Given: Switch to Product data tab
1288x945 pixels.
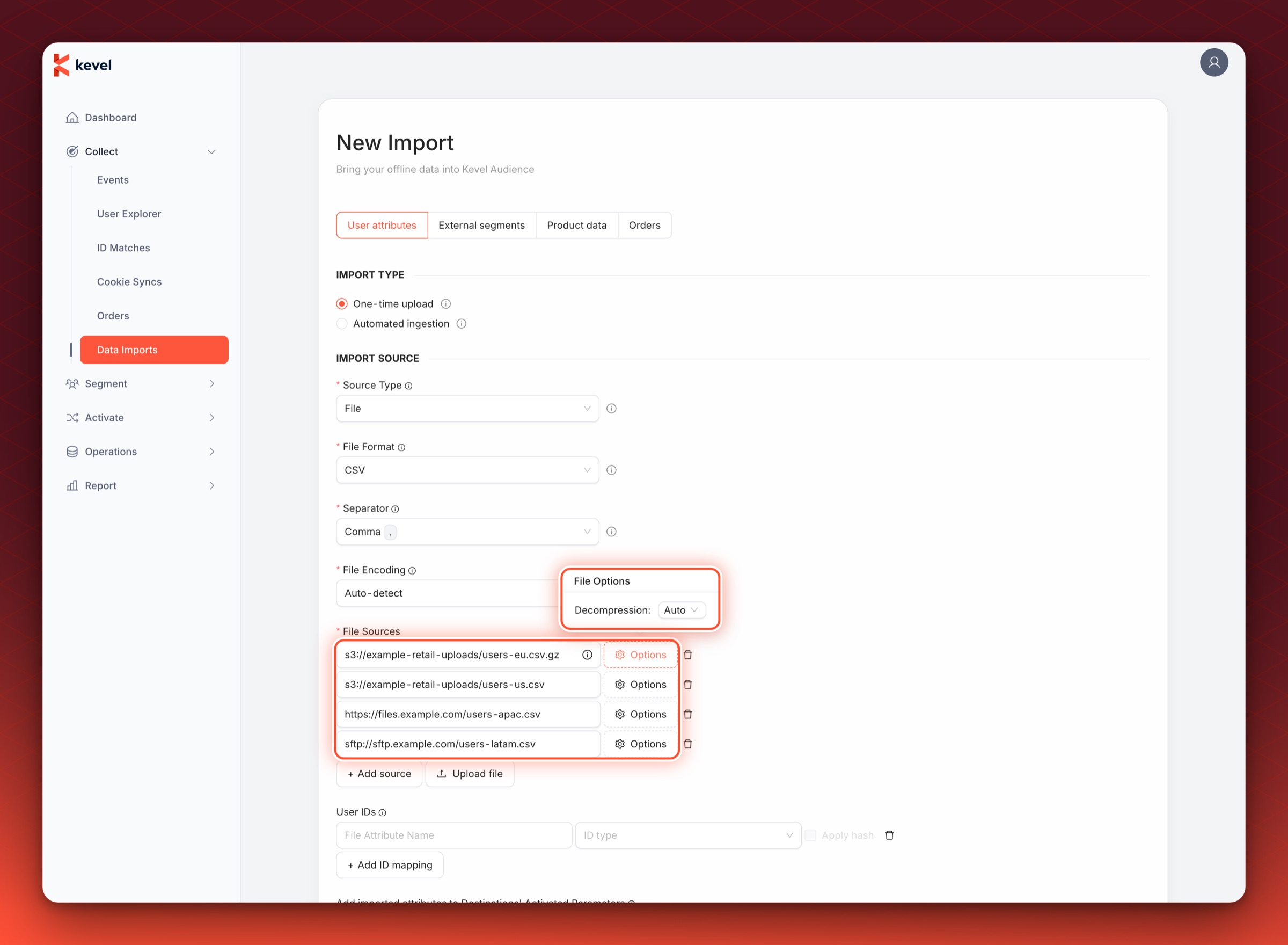Looking at the screenshot, I should pyautogui.click(x=576, y=226).
